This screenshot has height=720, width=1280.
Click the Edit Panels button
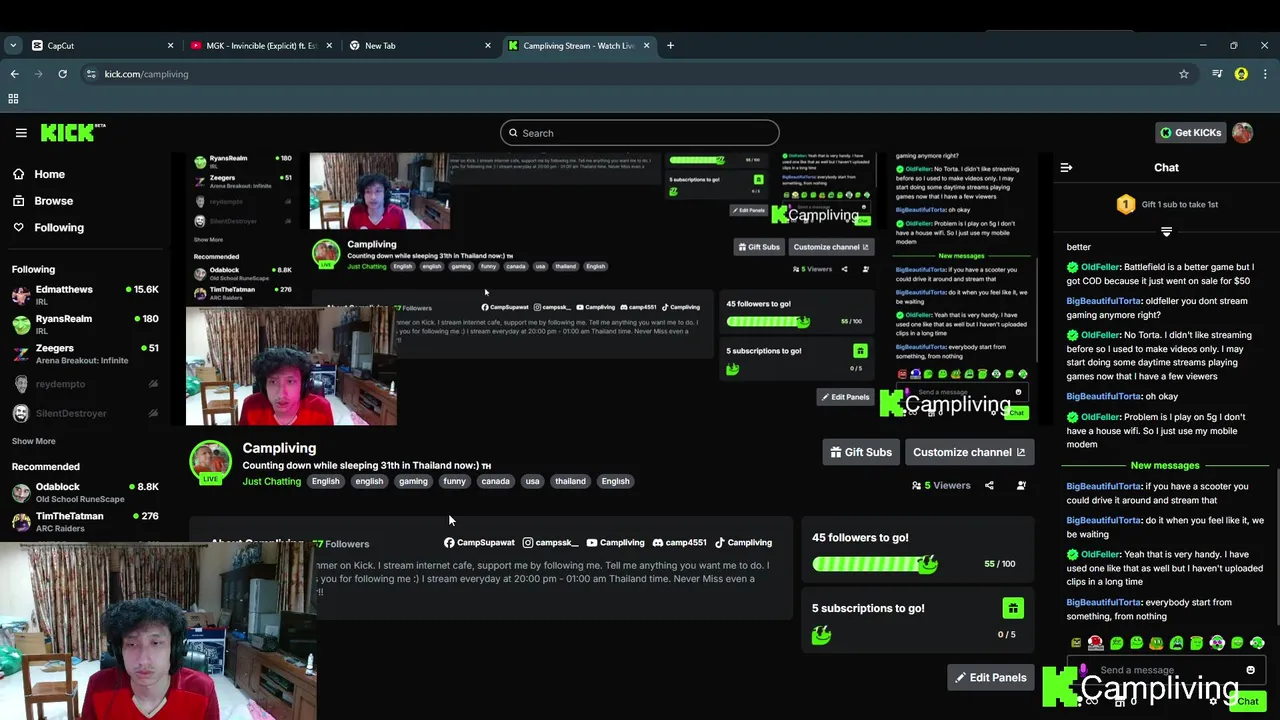click(990, 678)
